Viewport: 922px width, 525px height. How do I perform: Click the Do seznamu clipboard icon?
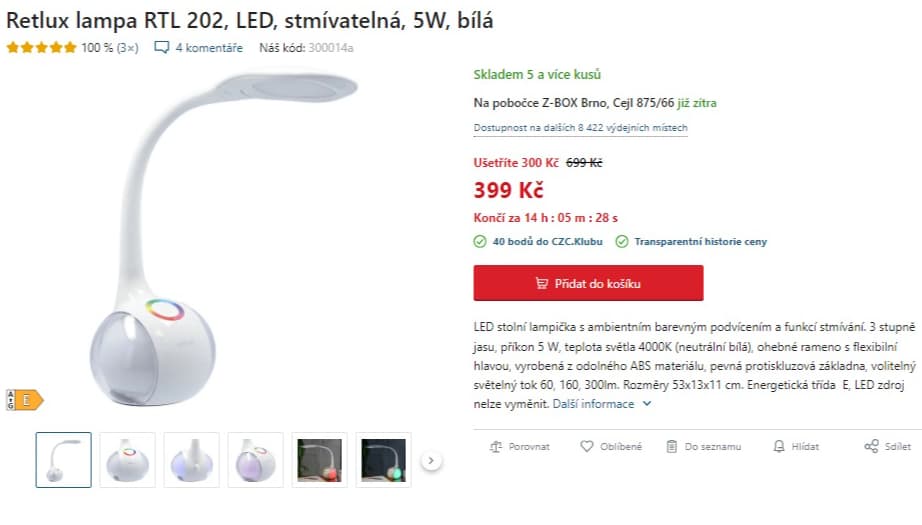coord(672,447)
